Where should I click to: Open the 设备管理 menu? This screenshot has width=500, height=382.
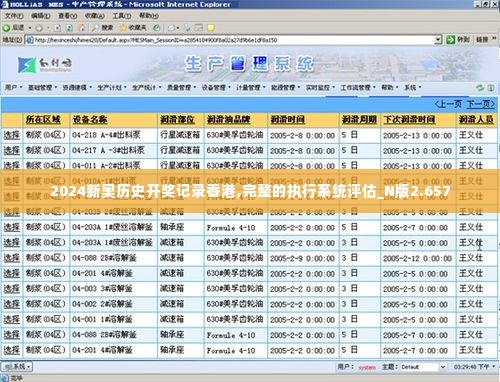216,88
